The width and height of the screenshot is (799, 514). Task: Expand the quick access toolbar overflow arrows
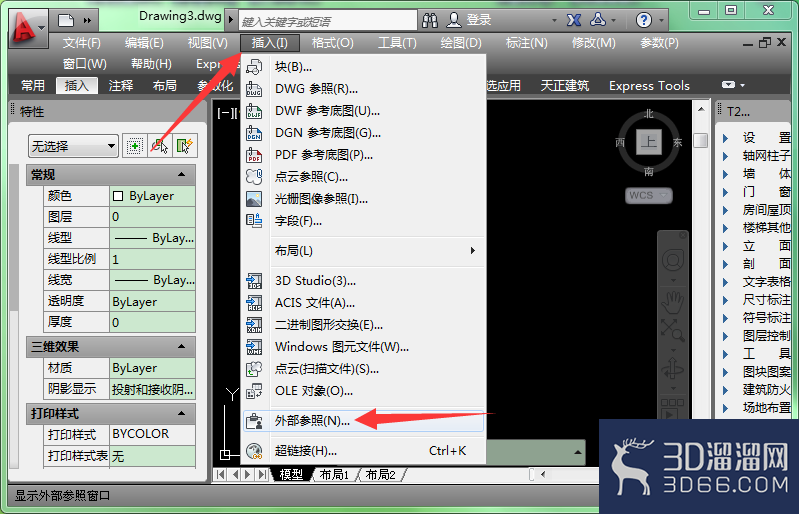tap(87, 20)
